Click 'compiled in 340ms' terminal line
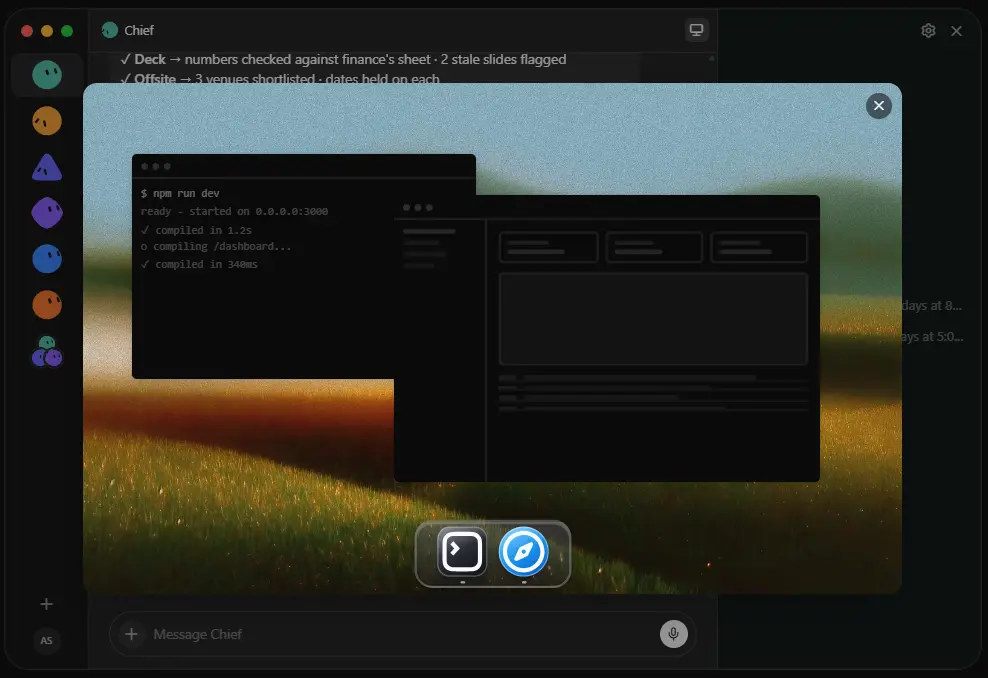The width and height of the screenshot is (988, 678). coord(199,264)
